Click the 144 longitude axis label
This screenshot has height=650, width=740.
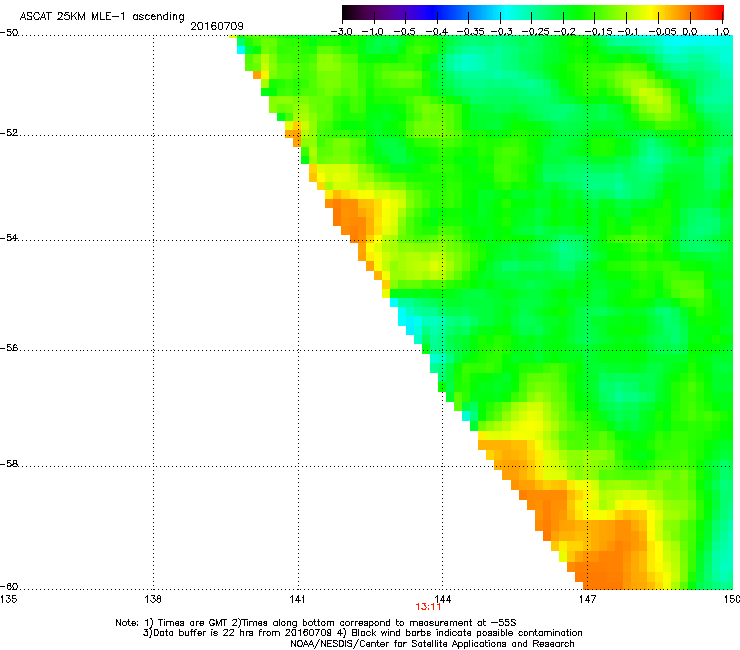[x=442, y=599]
